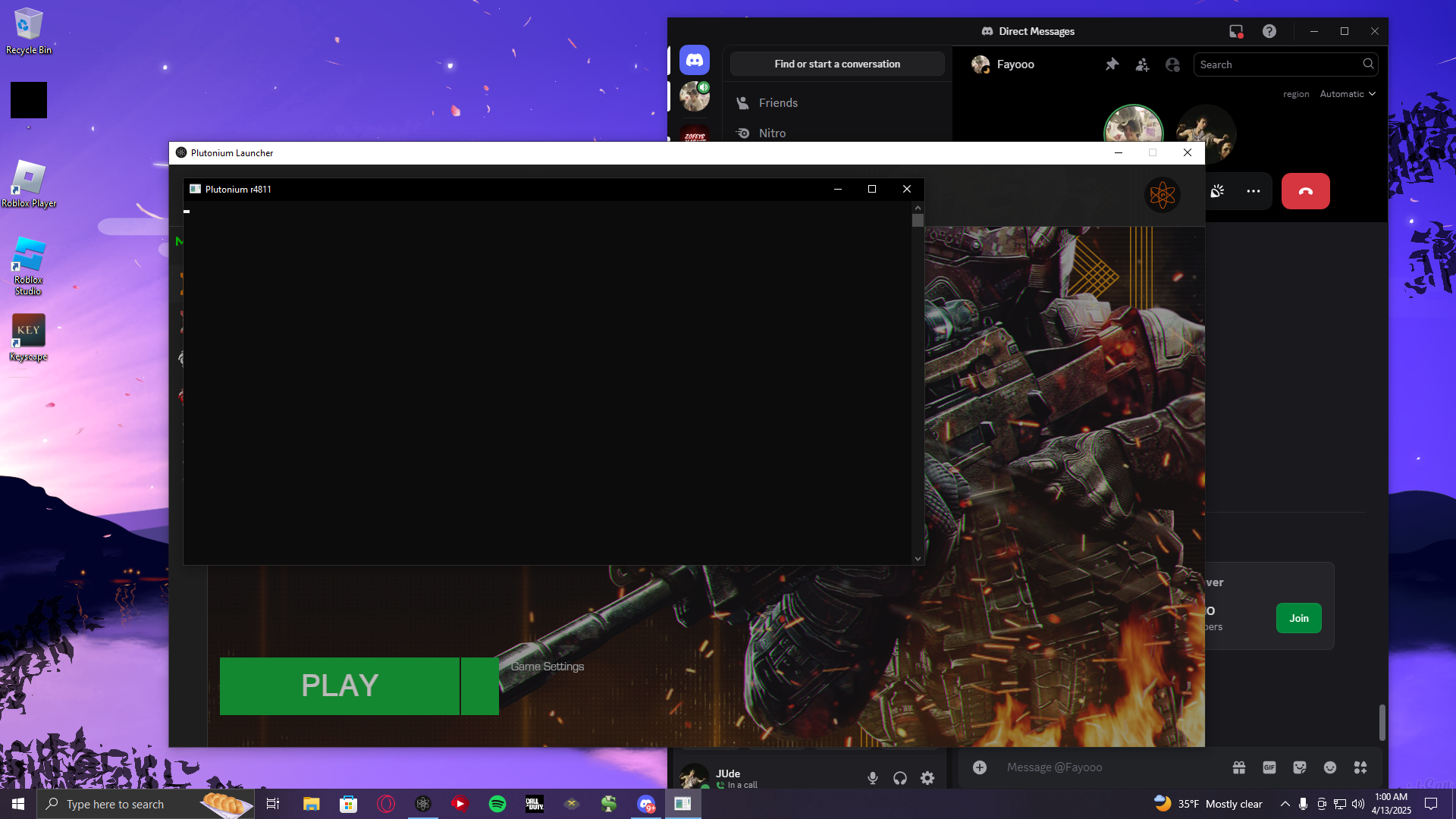Open the weather widget showing 35°F Mostly clear
Image resolution: width=1456 pixels, height=819 pixels.
coord(1208,804)
